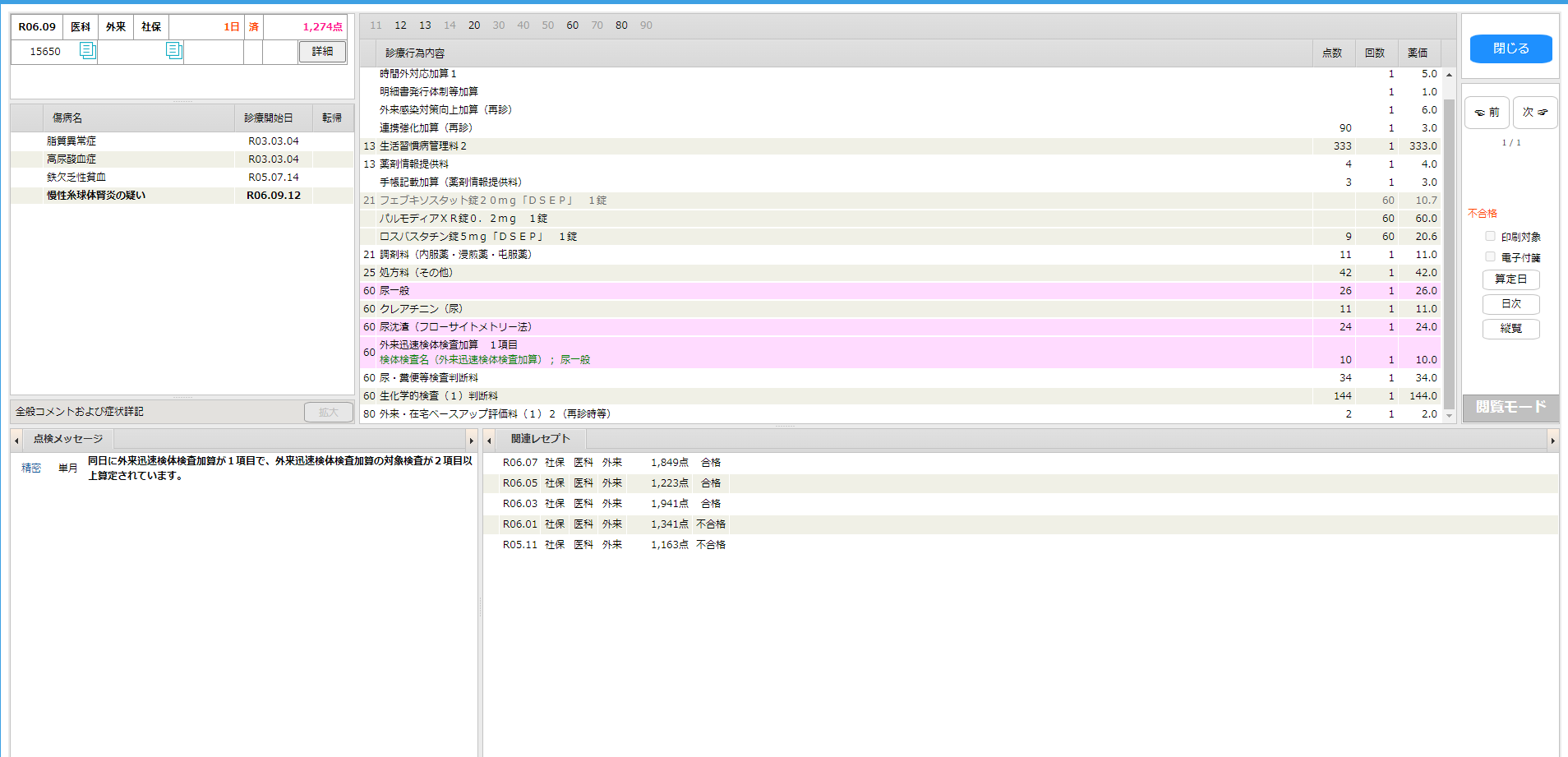Select the 薬剤情報提供料 row

901,164
